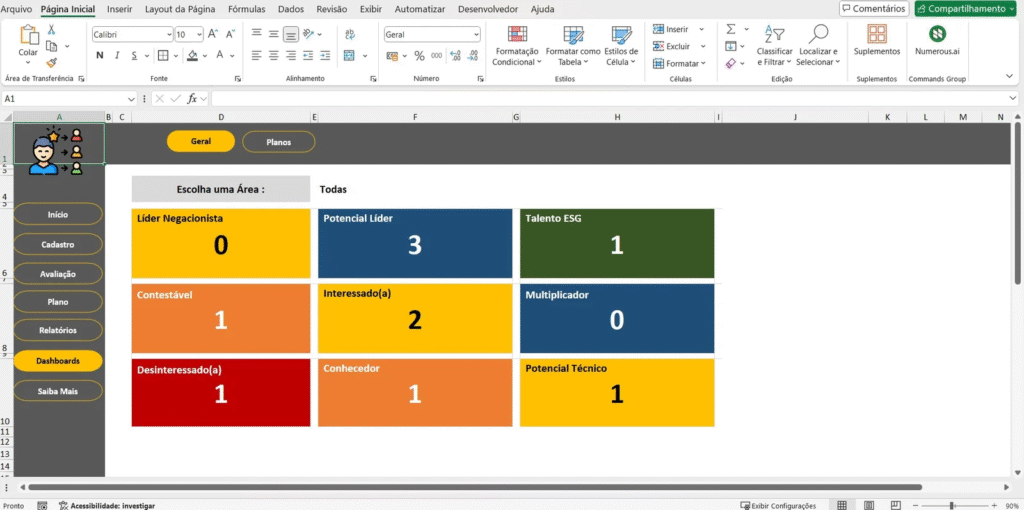Image resolution: width=1024 pixels, height=510 pixels.
Task: Toggle italic formatting (I)
Action: [117, 56]
